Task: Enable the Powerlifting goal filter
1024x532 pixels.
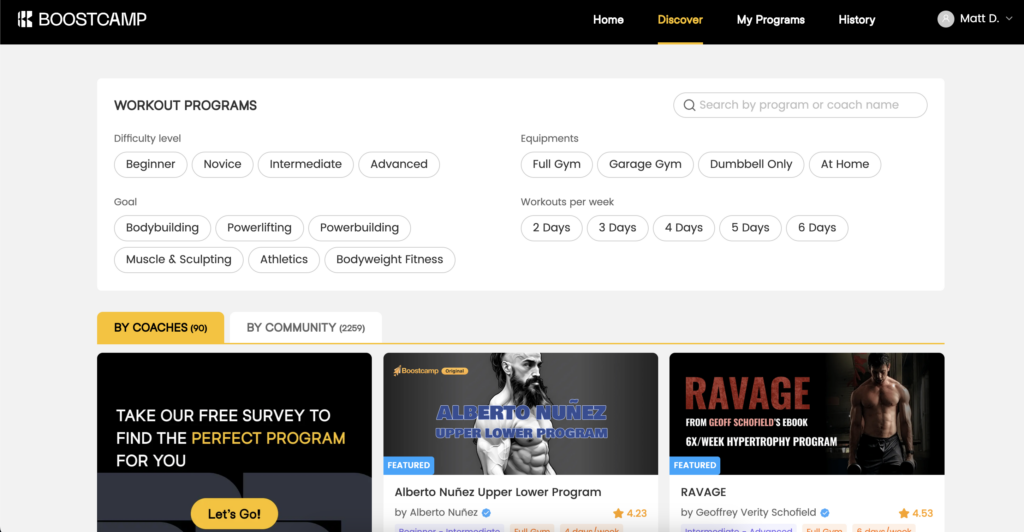Action: coord(259,228)
